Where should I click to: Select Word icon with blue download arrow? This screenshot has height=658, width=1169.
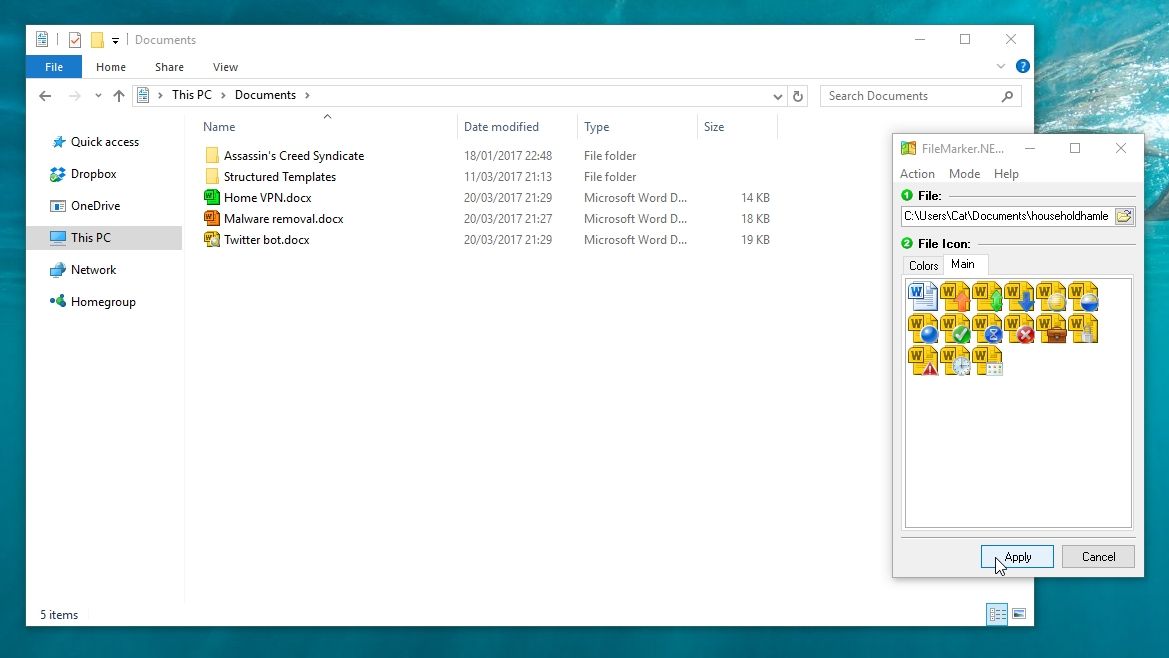(x=1021, y=296)
